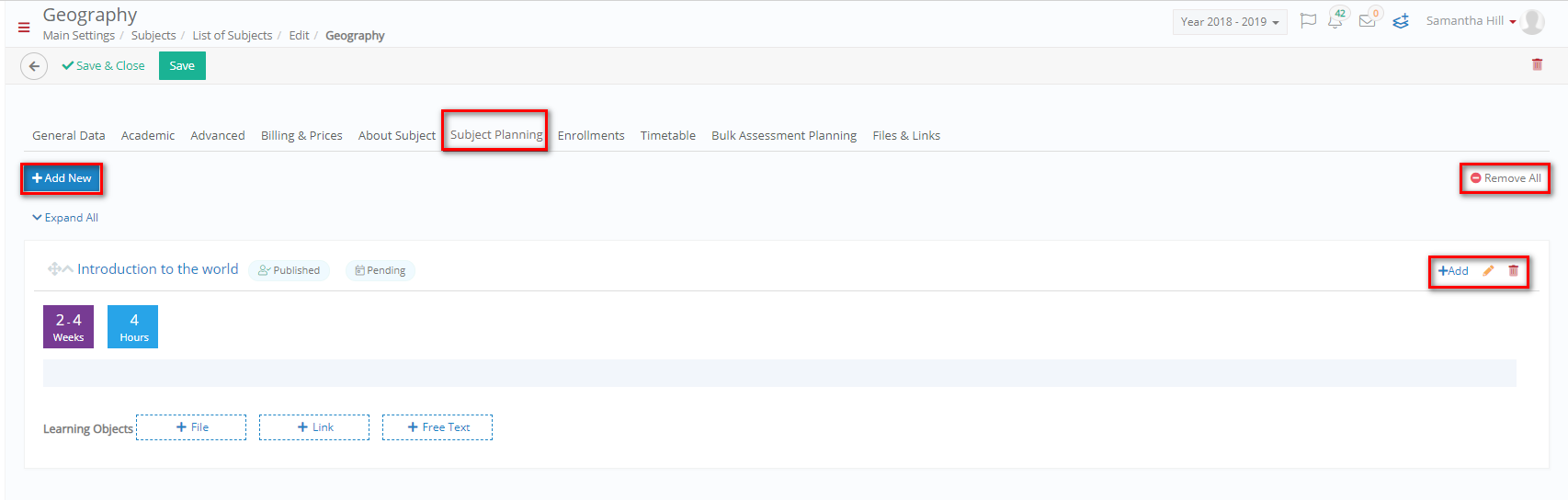Switch to Academic tab
Screen dimensions: 1568x500
click(x=148, y=135)
